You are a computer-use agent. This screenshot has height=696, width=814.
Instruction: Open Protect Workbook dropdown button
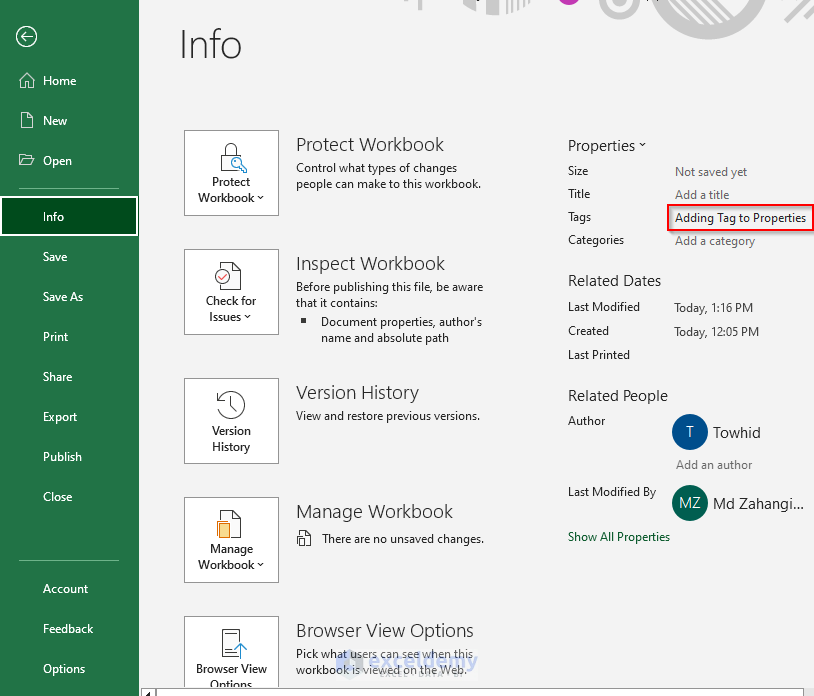[232, 173]
